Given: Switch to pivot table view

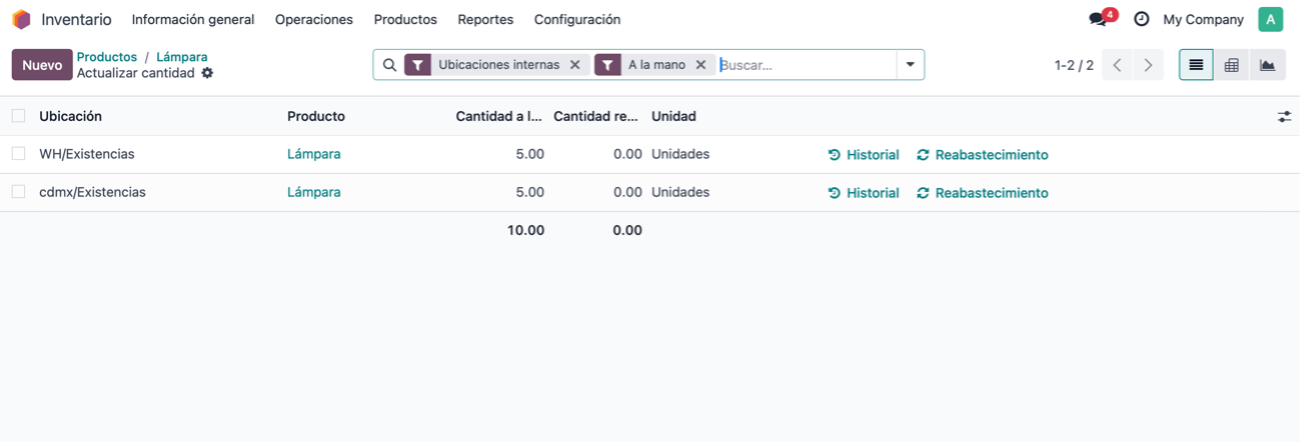Looking at the screenshot, I should (x=1232, y=65).
